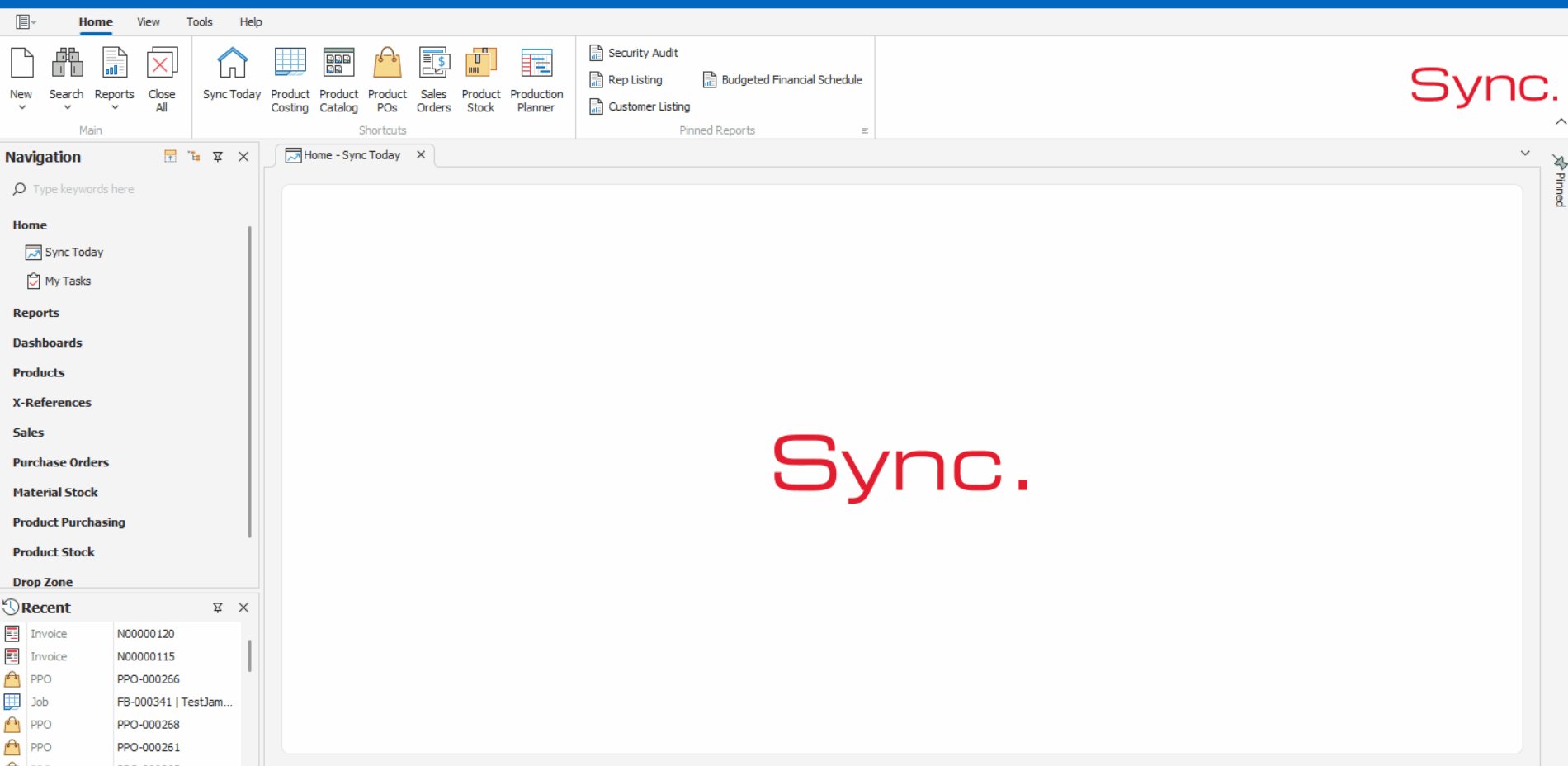Expand the Reports ribbon dropdown arrow
The height and width of the screenshot is (766, 1568).
[115, 107]
